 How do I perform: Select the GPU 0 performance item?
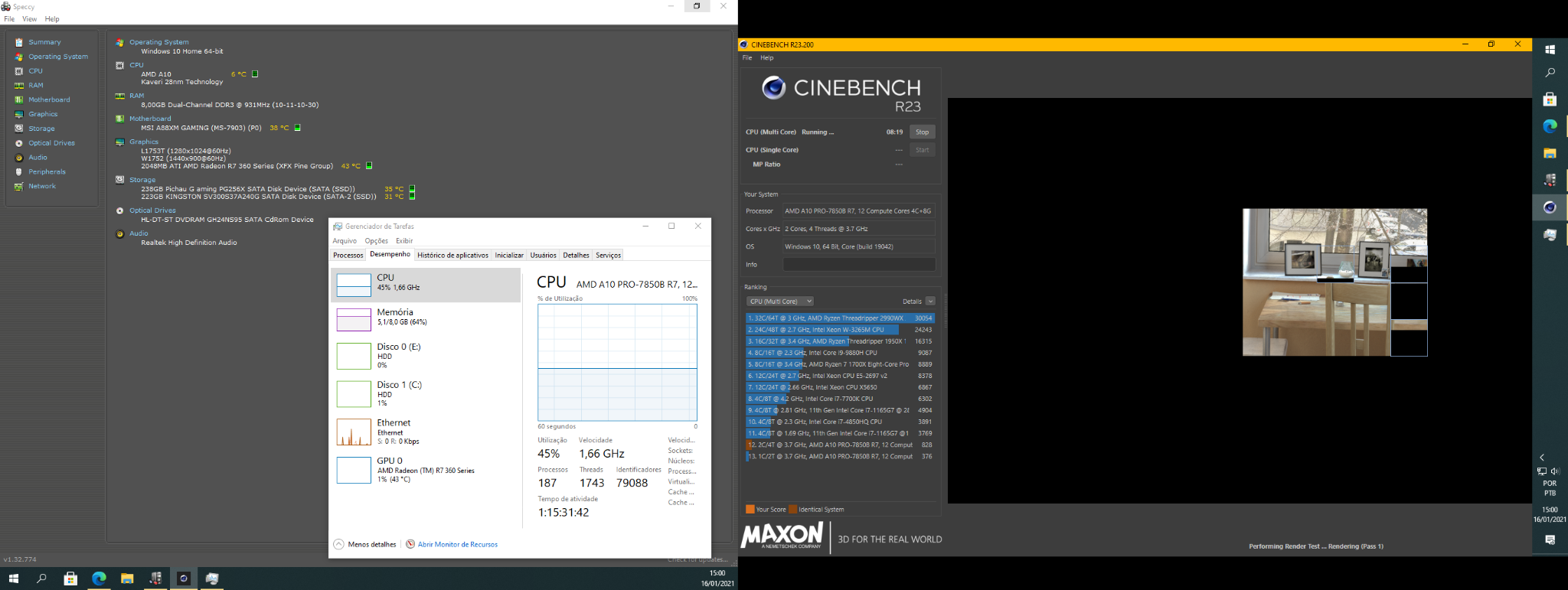426,470
